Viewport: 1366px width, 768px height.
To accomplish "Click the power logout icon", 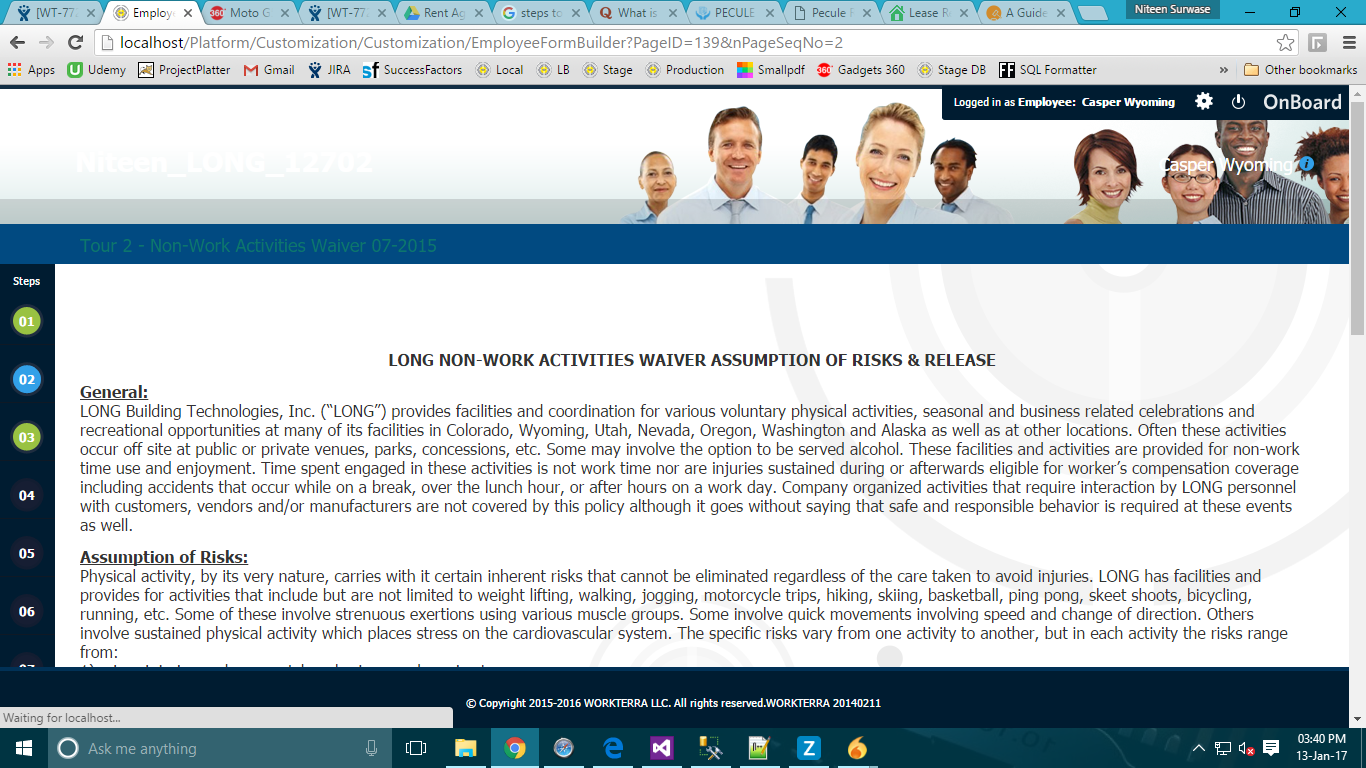I will click(1238, 102).
